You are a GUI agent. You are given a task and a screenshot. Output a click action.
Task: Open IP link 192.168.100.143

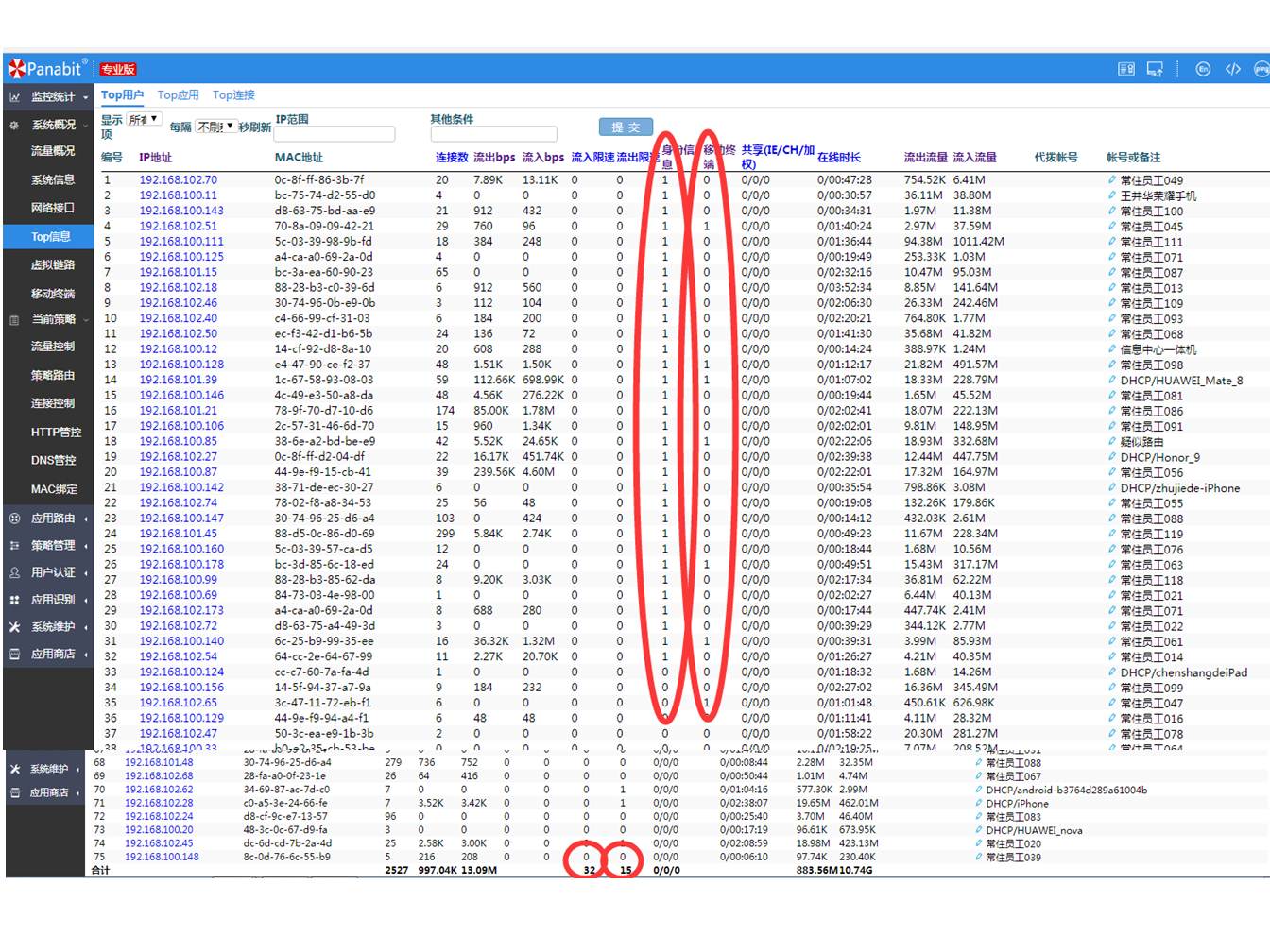click(181, 211)
